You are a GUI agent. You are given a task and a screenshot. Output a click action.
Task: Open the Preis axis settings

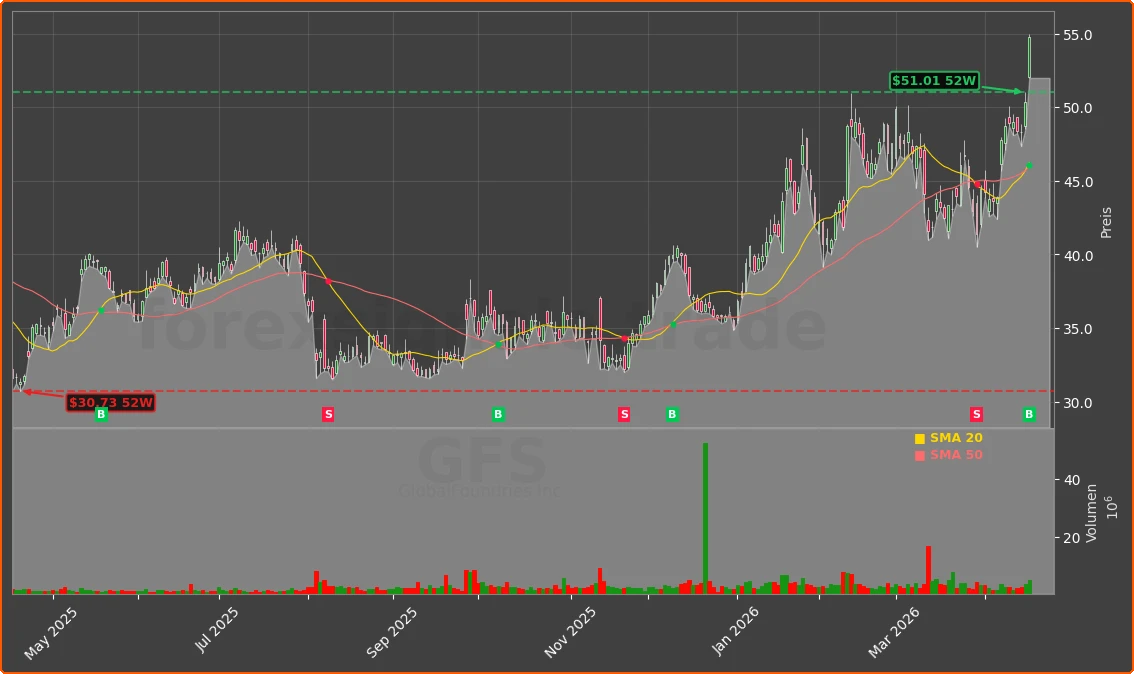[x=1105, y=222]
